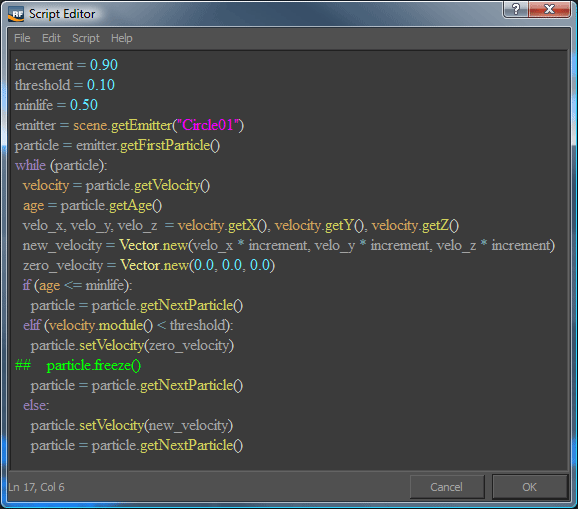This screenshot has height=509, width=578.
Task: Open the File menu
Action: (22, 38)
